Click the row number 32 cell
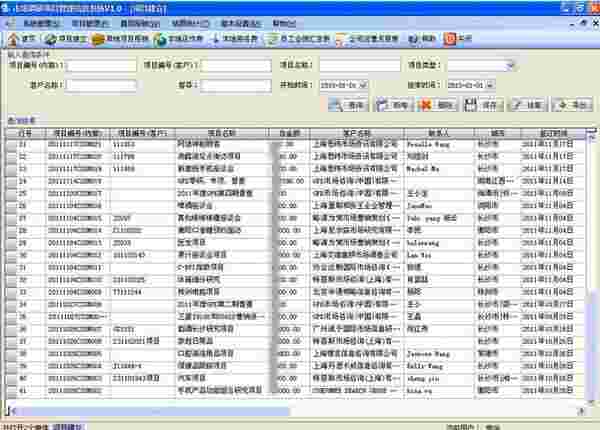The width and height of the screenshot is (600, 430). point(23,280)
